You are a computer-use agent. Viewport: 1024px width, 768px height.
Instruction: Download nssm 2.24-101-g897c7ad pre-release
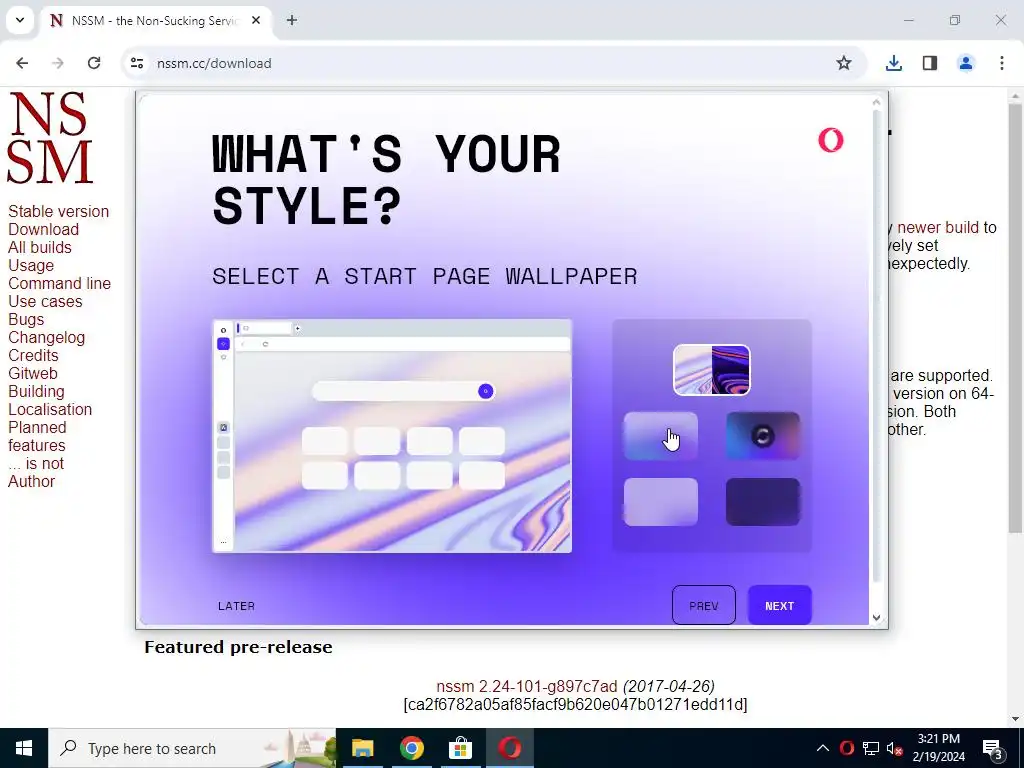point(526,686)
